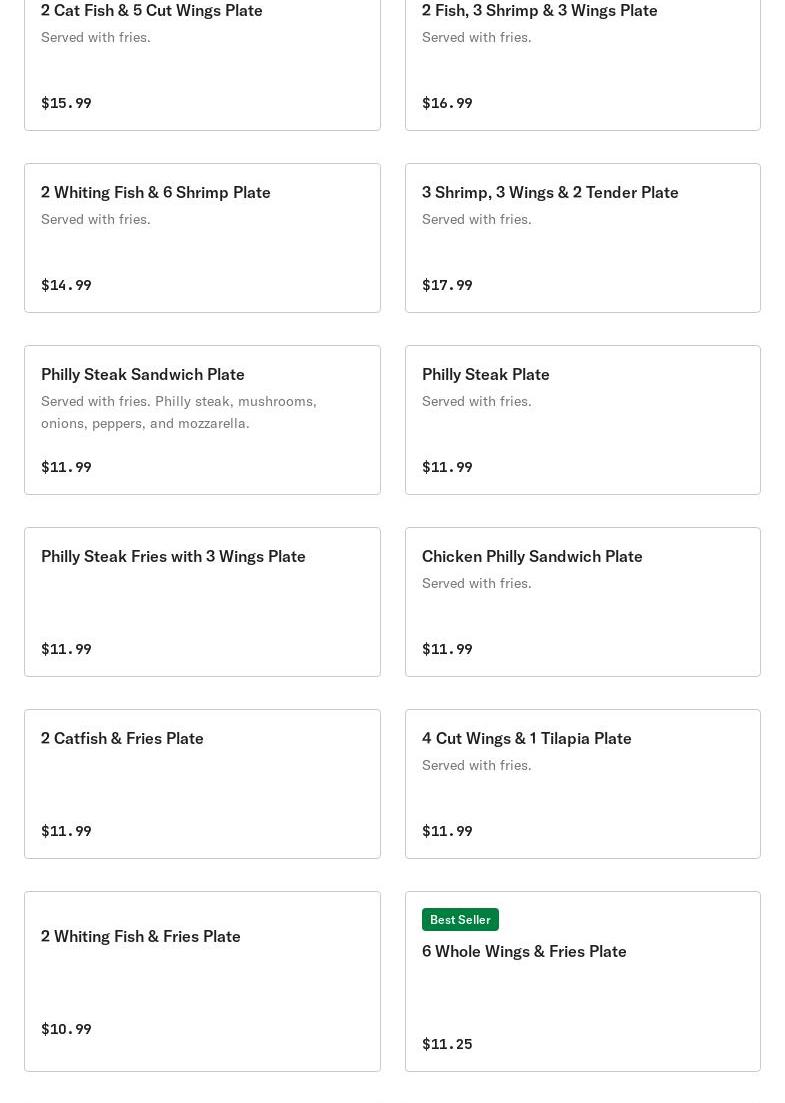Select 2 Fish, 3 Shrimp & 3 Wings Plate

click(x=539, y=11)
